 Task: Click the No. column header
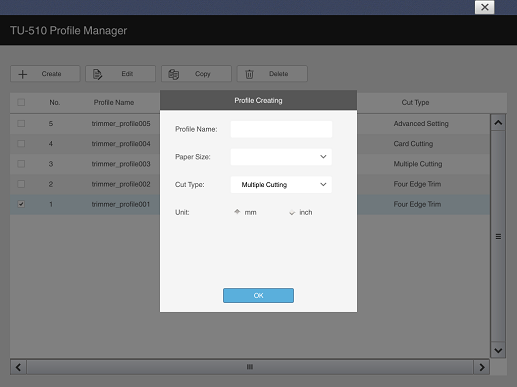(x=55, y=102)
